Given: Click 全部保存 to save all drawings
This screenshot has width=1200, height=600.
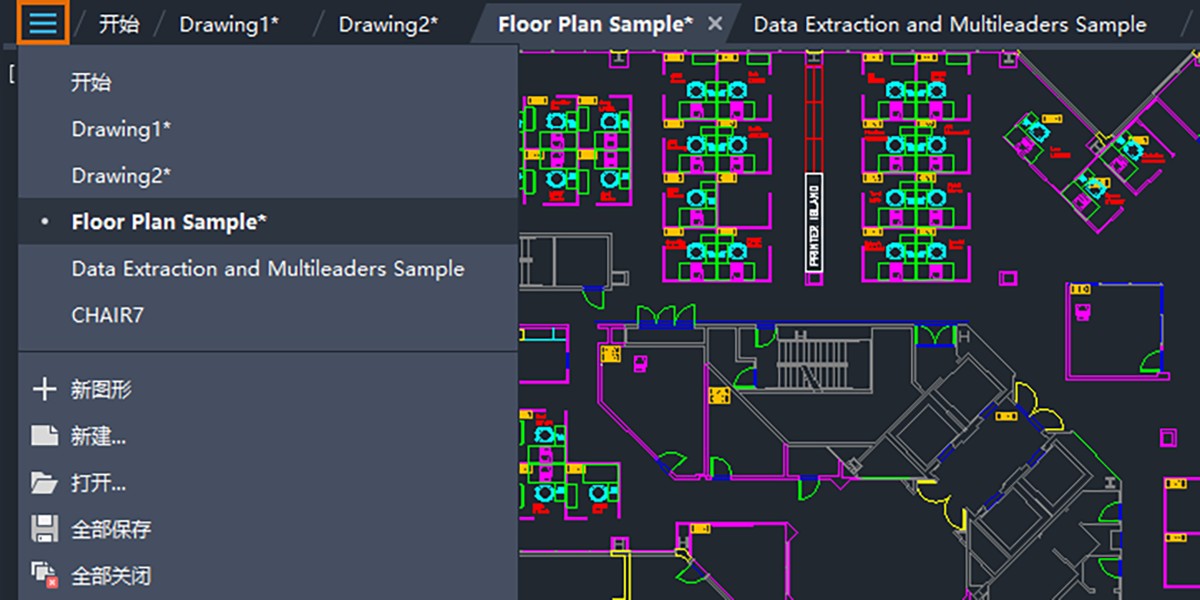Looking at the screenshot, I should tap(110, 528).
